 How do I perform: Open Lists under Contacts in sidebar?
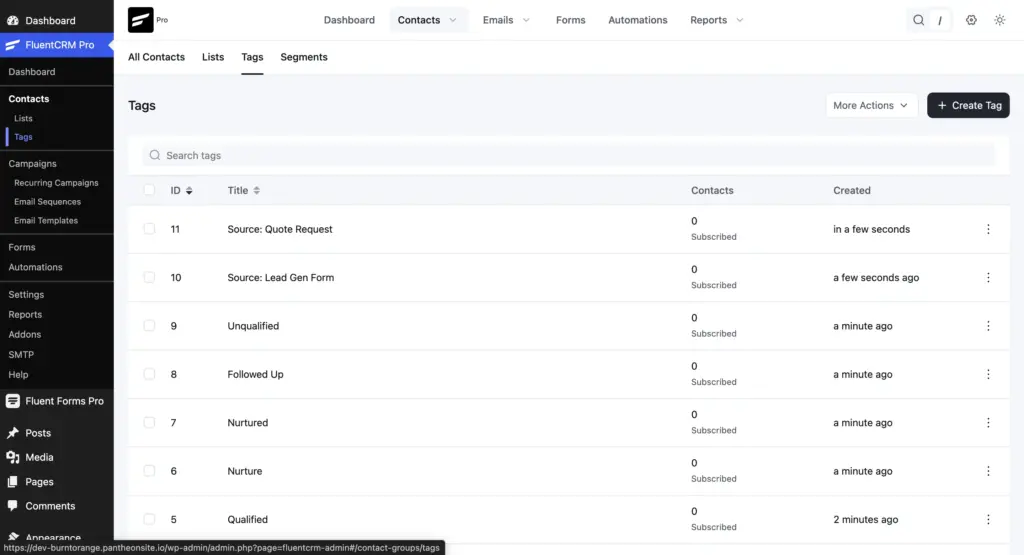(24, 118)
